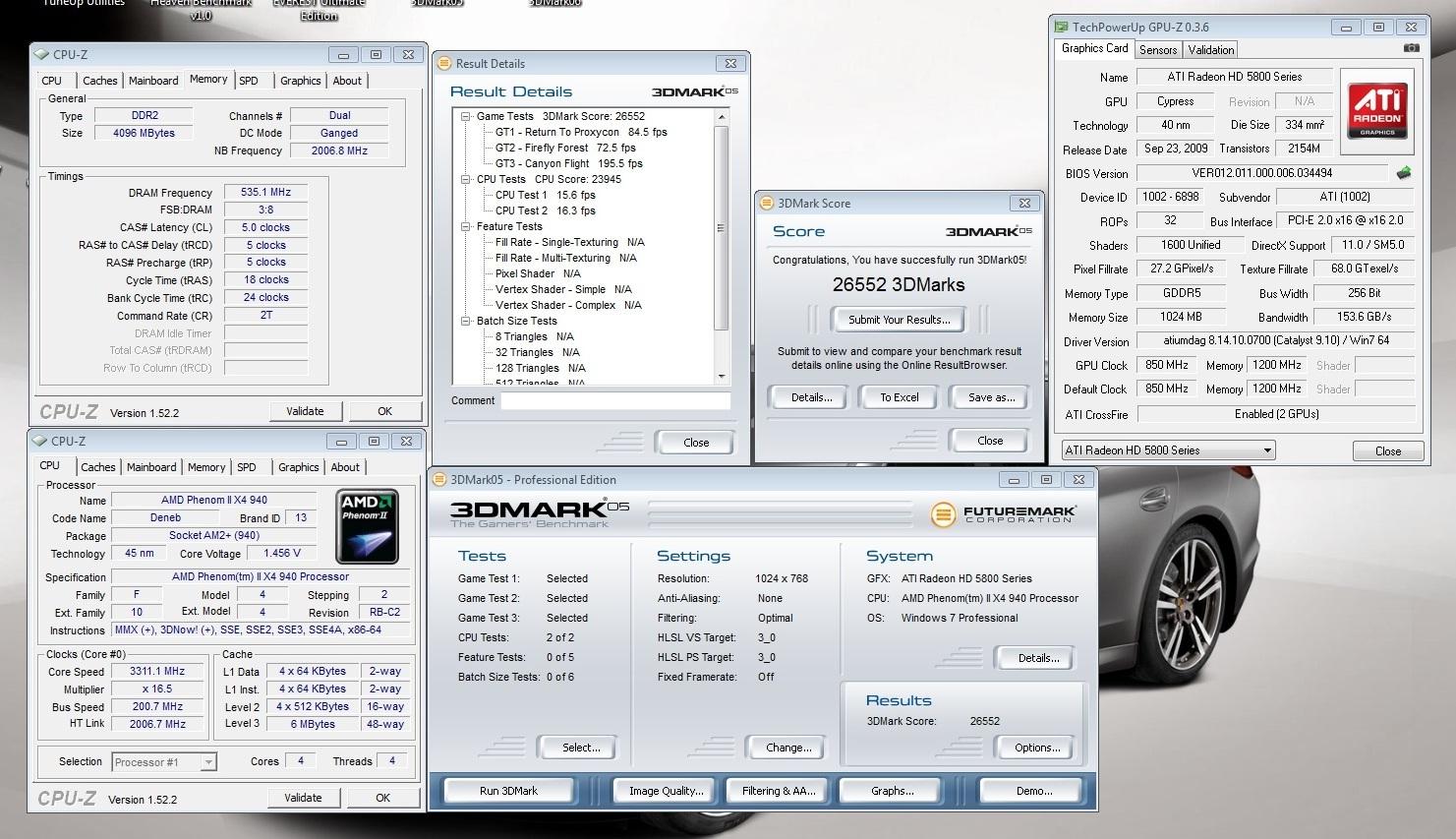Viewport: 1456px width, 839px height.
Task: Click Submit Your Results button
Action: tap(899, 320)
